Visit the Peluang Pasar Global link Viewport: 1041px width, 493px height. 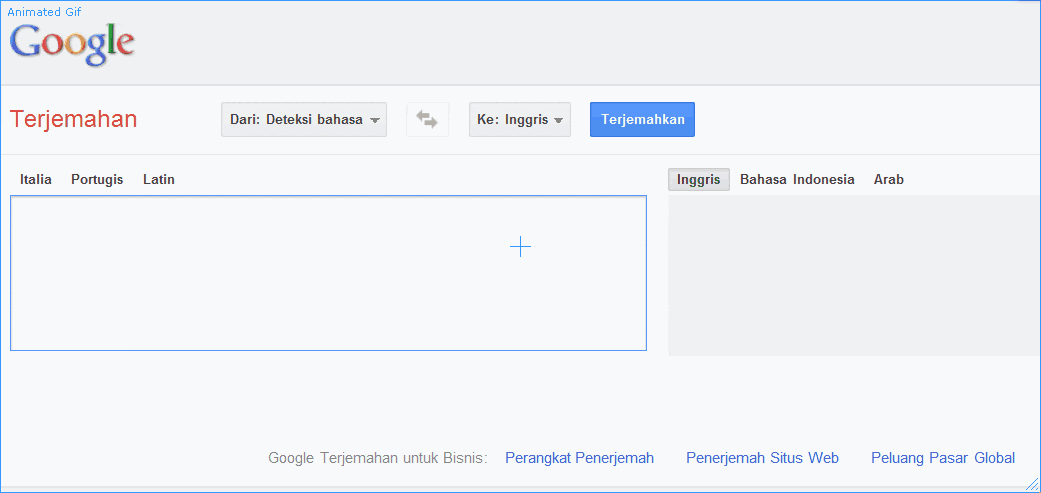(x=943, y=458)
